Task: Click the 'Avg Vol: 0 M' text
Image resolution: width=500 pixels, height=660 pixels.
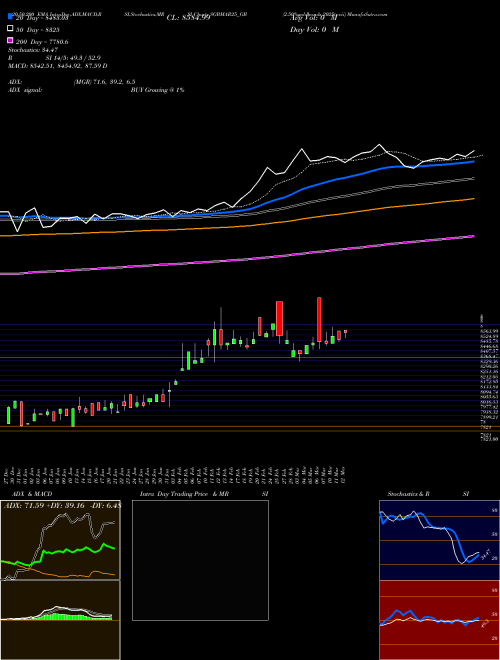Action: 314,18
